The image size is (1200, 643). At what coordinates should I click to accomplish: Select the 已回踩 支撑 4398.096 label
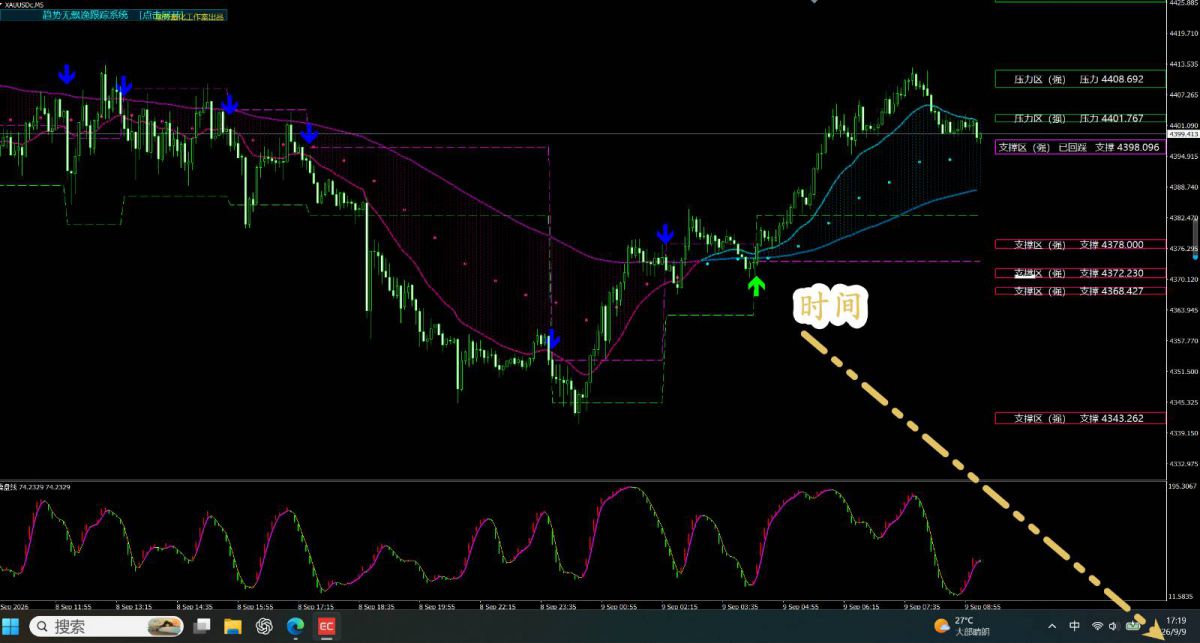tap(1080, 147)
